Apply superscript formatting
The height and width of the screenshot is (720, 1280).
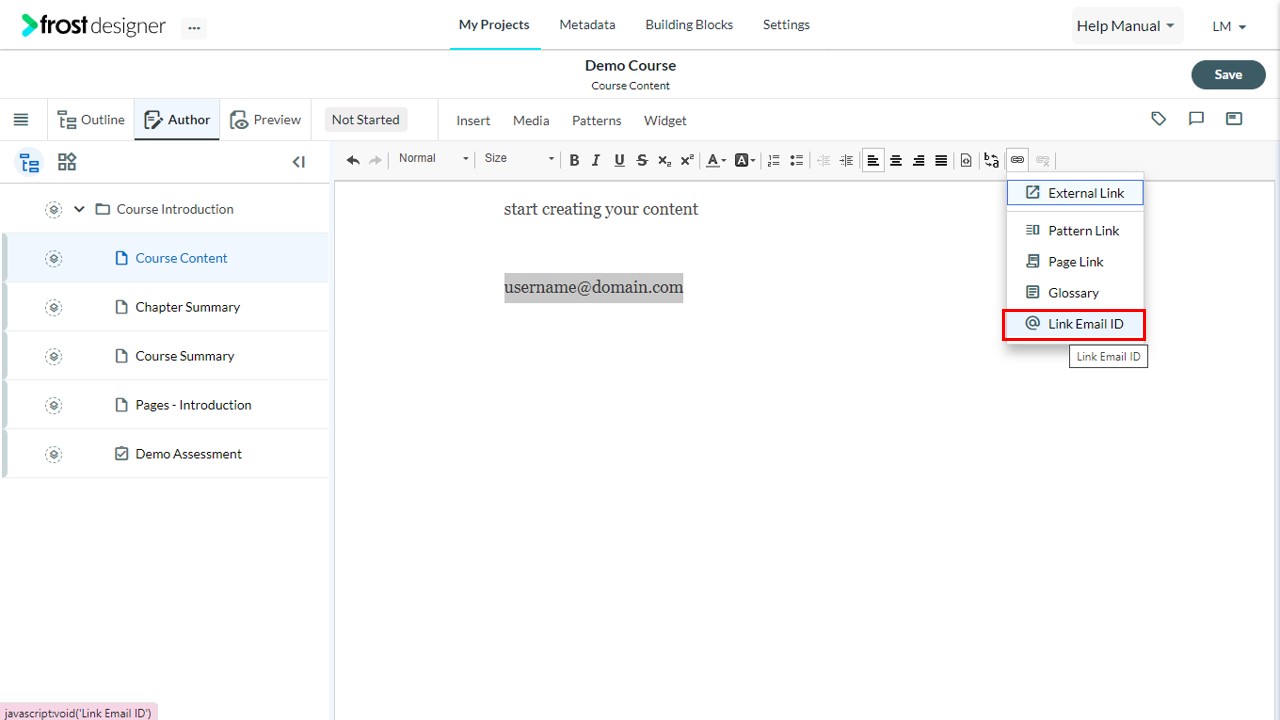pos(687,160)
